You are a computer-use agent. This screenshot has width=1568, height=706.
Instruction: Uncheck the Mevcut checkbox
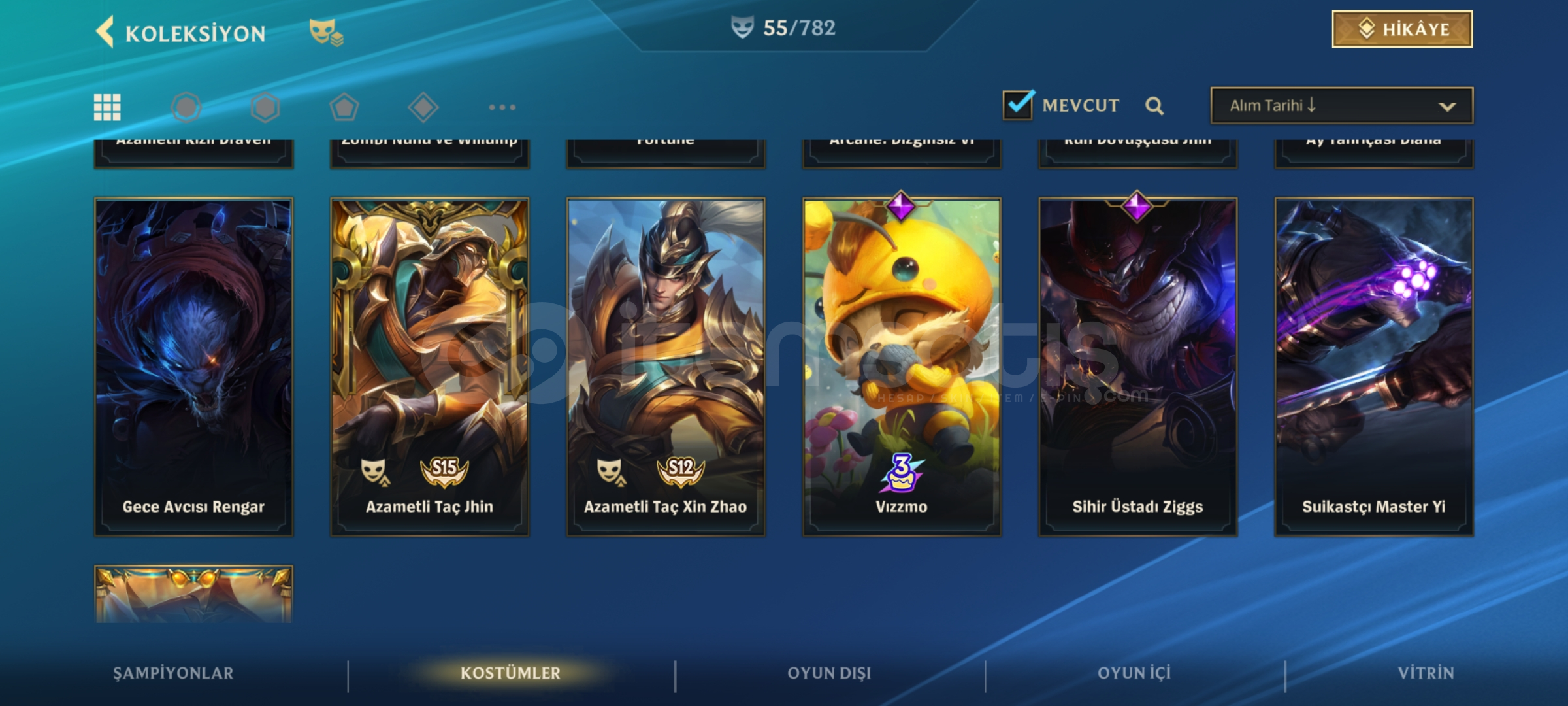1019,105
